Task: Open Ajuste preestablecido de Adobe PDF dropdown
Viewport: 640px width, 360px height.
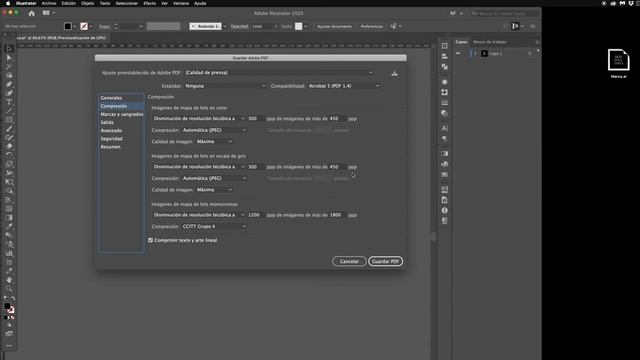Action: coord(279,73)
